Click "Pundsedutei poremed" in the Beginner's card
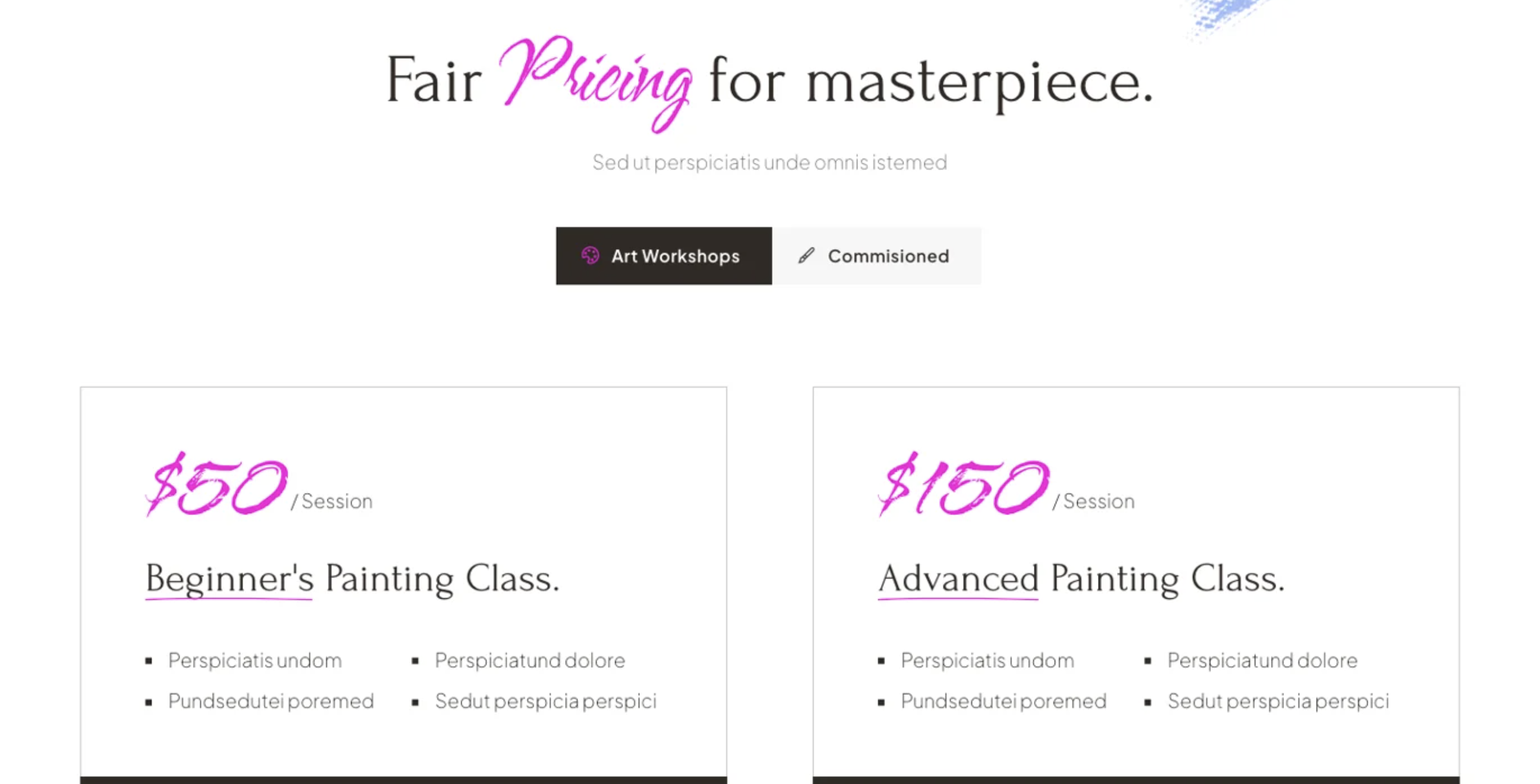Image resolution: width=1540 pixels, height=784 pixels. [x=271, y=701]
